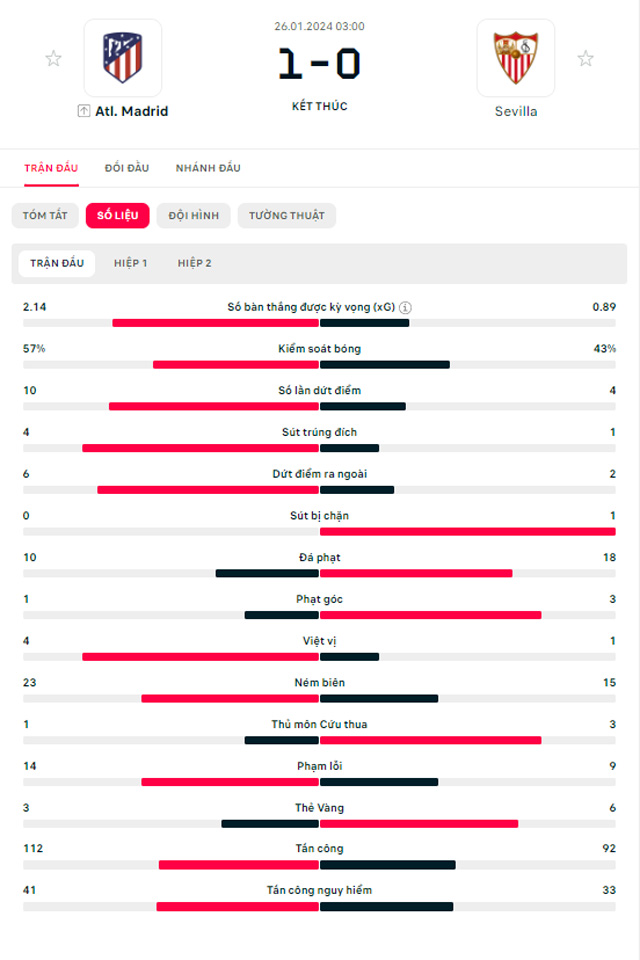Favorite Atl. Madrid with the star icon
Viewport: 640px width, 960px height.
pos(53,59)
